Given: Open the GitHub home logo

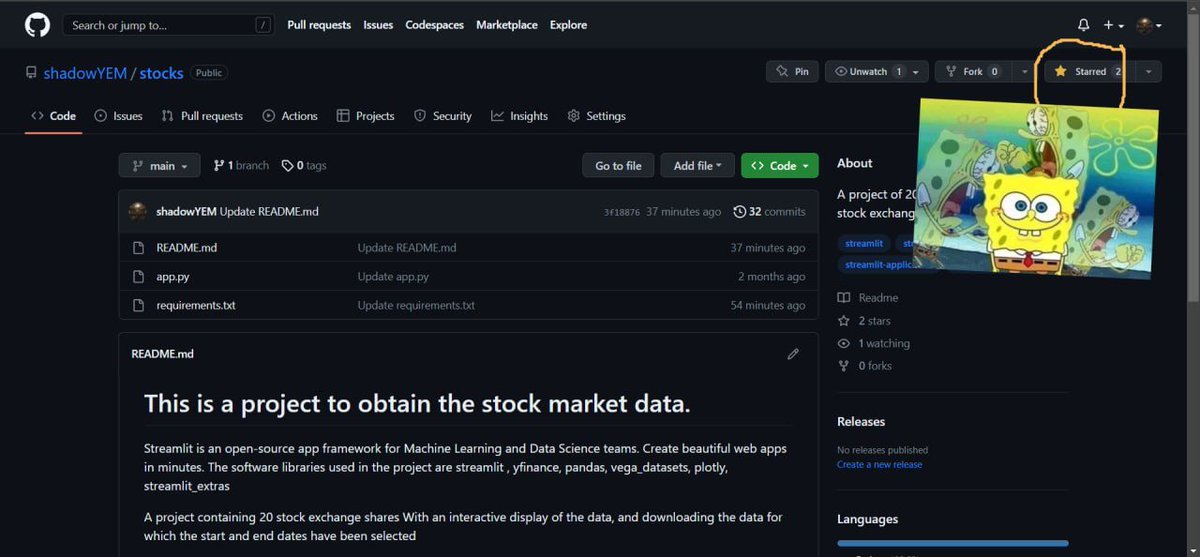Looking at the screenshot, I should point(37,25).
